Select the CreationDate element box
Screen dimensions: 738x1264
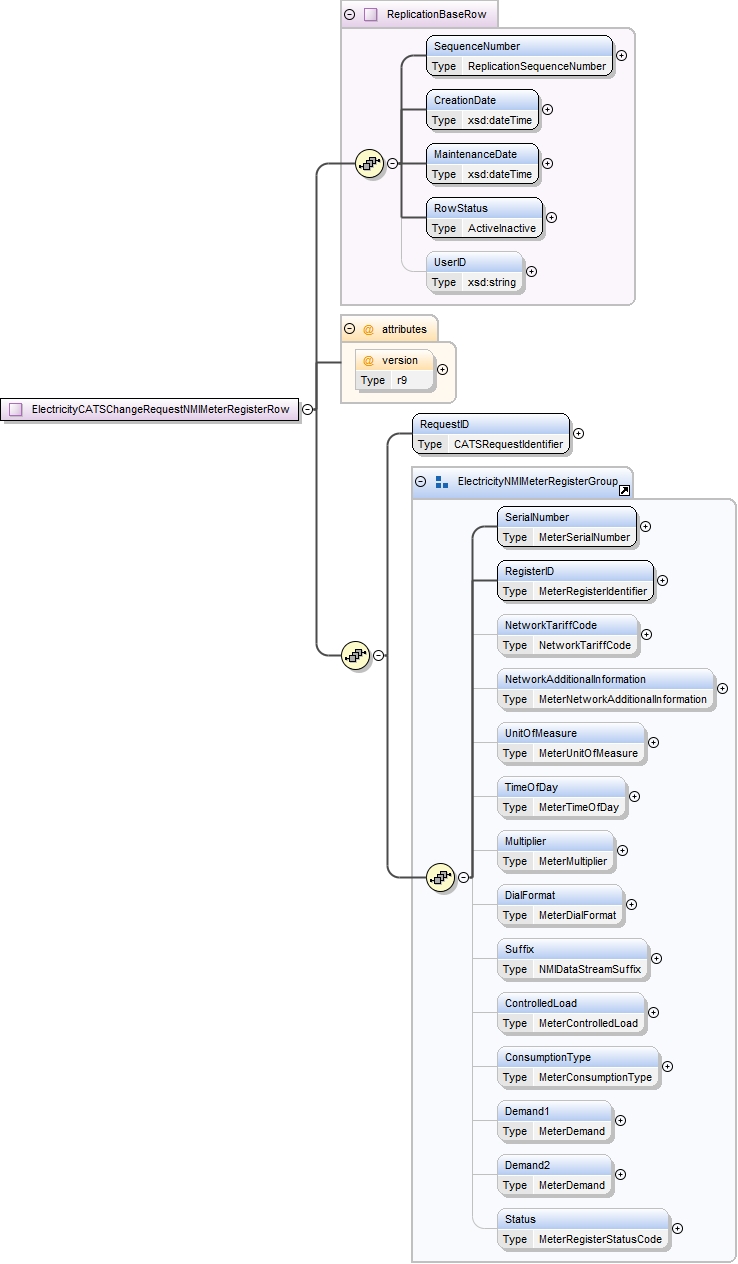point(482,110)
